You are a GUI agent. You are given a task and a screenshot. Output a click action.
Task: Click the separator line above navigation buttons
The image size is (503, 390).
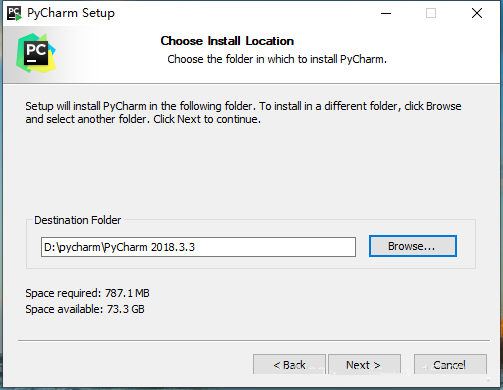tap(254, 341)
